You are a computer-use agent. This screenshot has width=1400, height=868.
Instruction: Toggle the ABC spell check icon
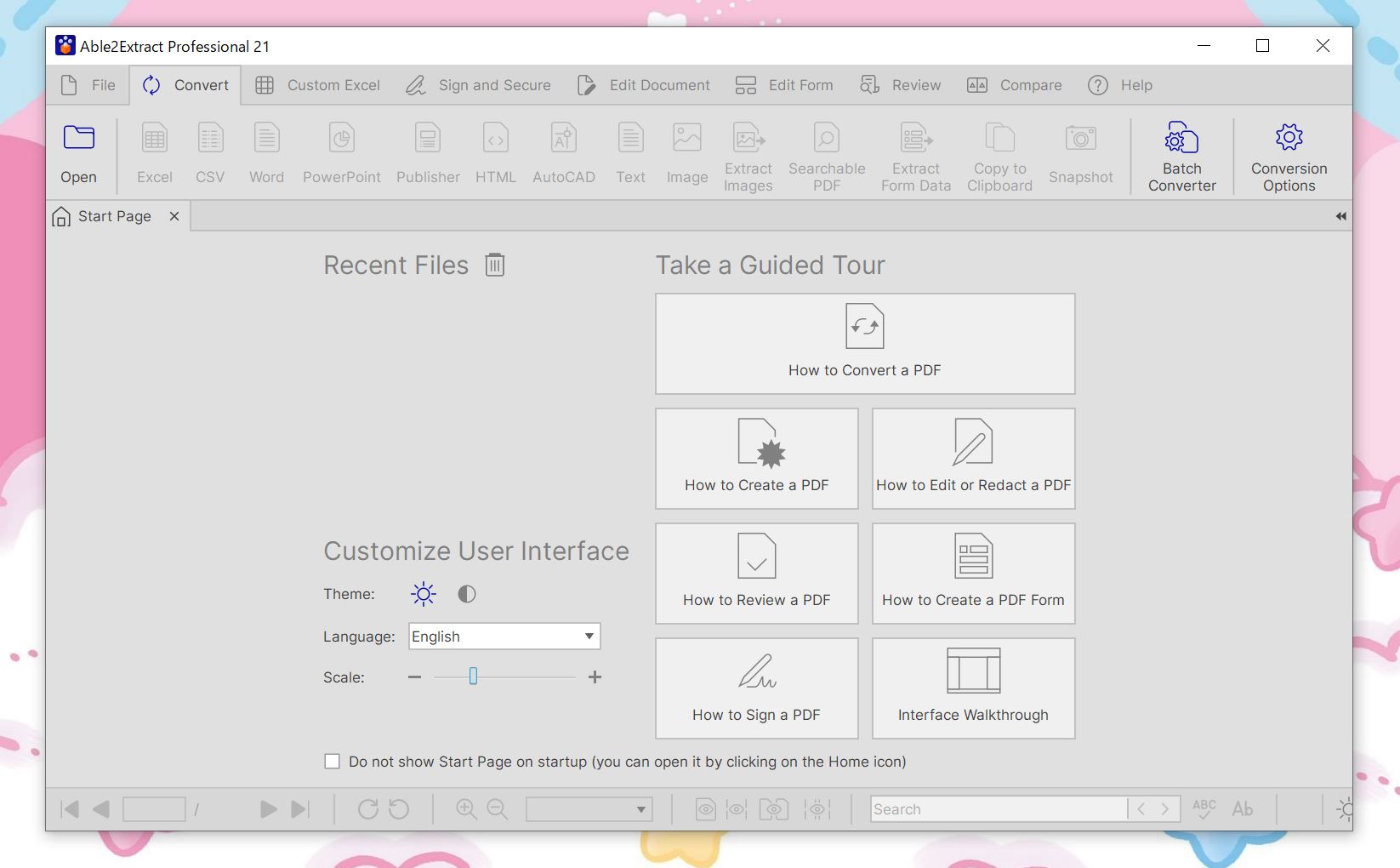[1204, 809]
